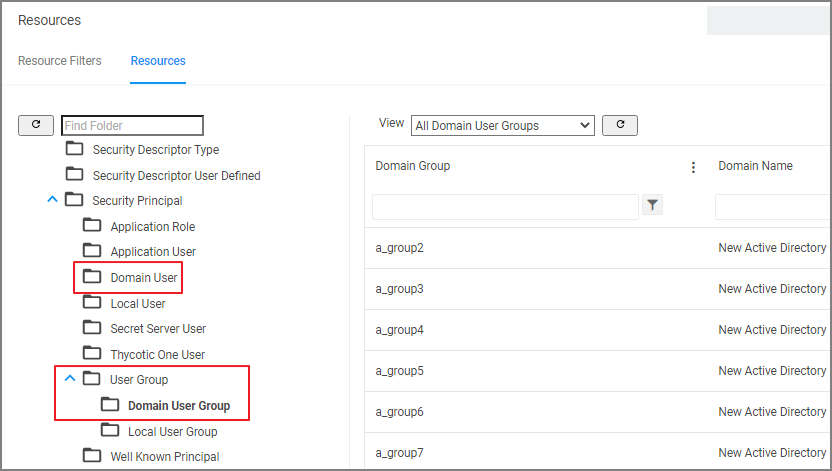Open the Secret Server User folder
832x471 pixels.
(x=158, y=329)
